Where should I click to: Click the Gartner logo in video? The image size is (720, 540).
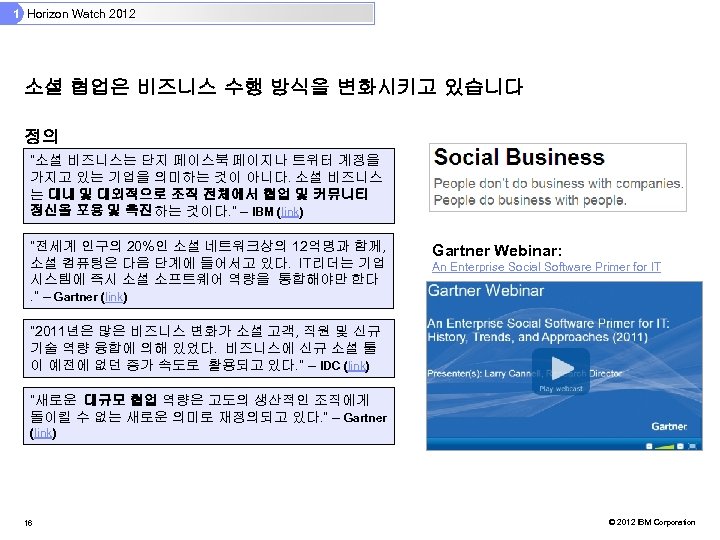pyautogui.click(x=669, y=426)
